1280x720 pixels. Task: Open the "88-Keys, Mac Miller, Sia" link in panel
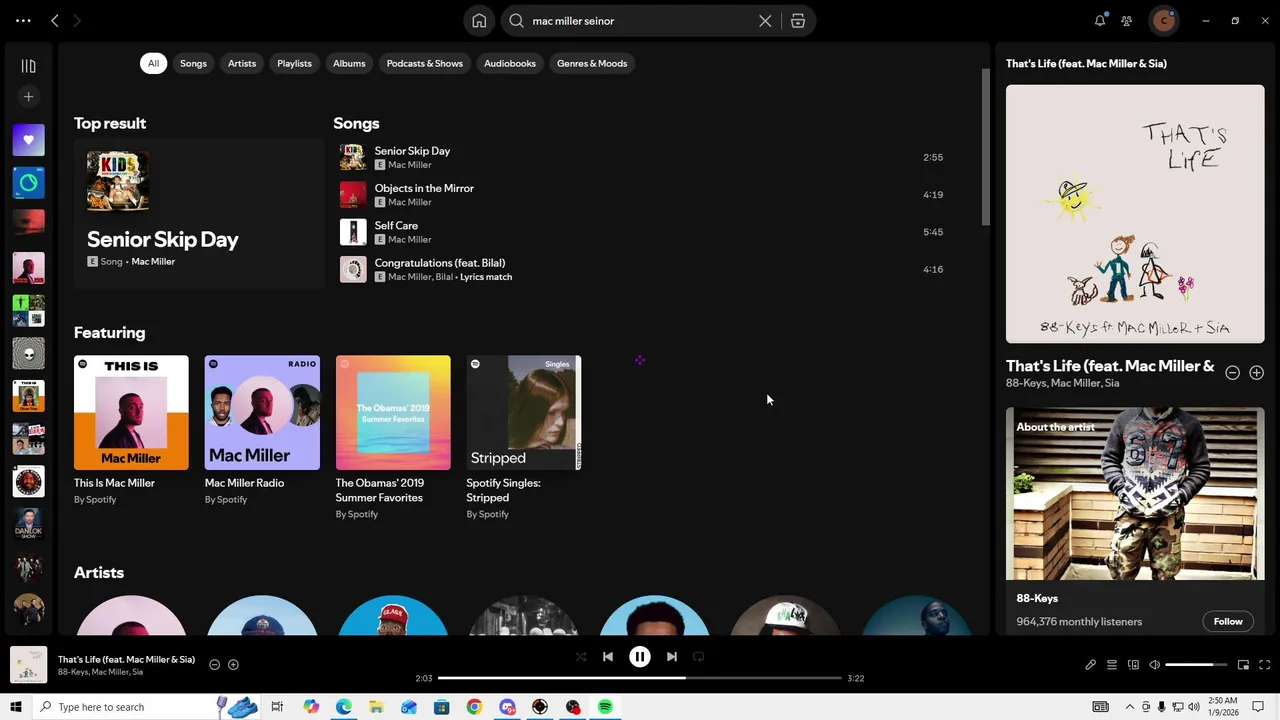[x=1062, y=384]
